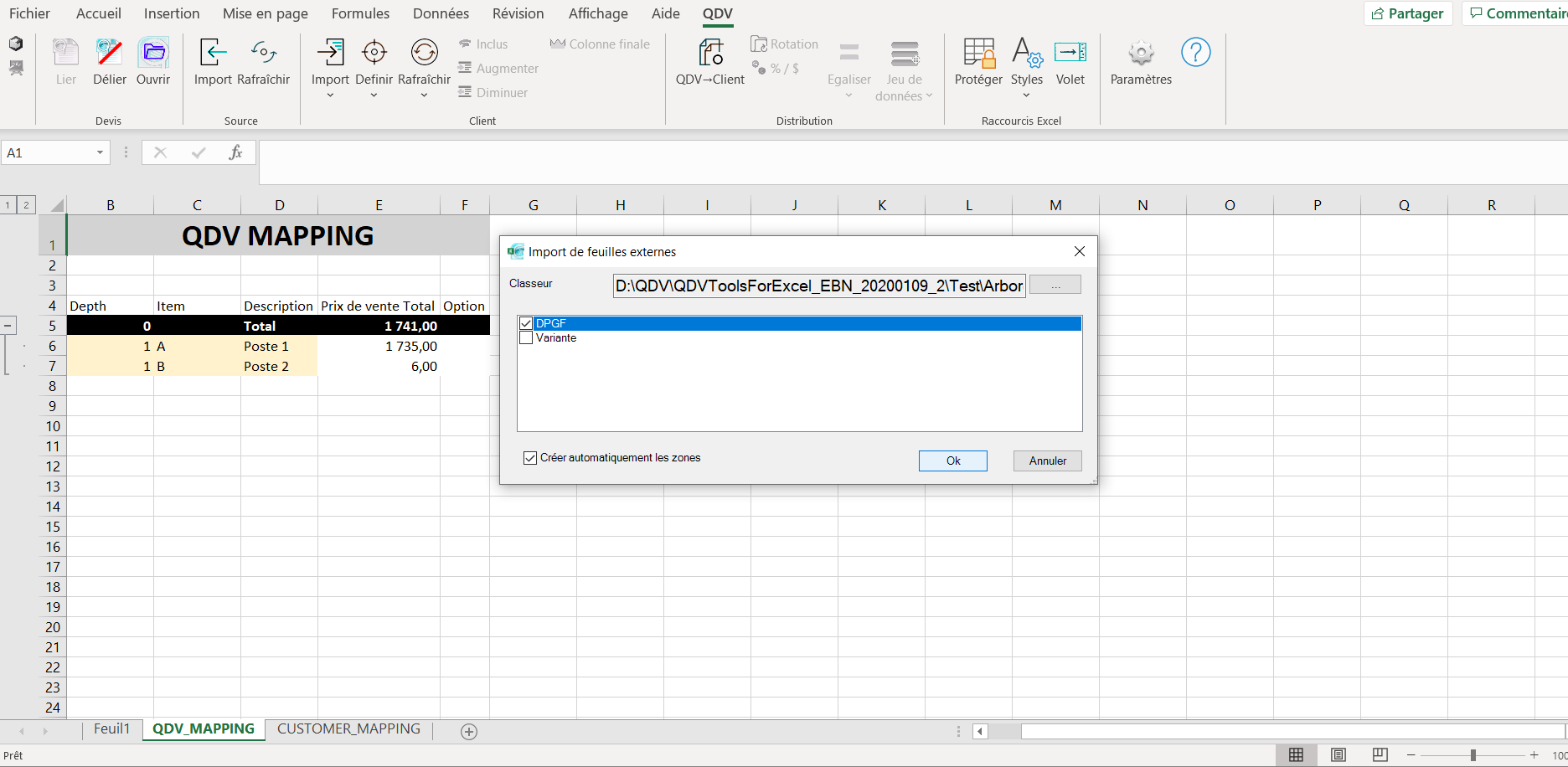
Task: Click the Client Import icon
Action: click(x=330, y=53)
